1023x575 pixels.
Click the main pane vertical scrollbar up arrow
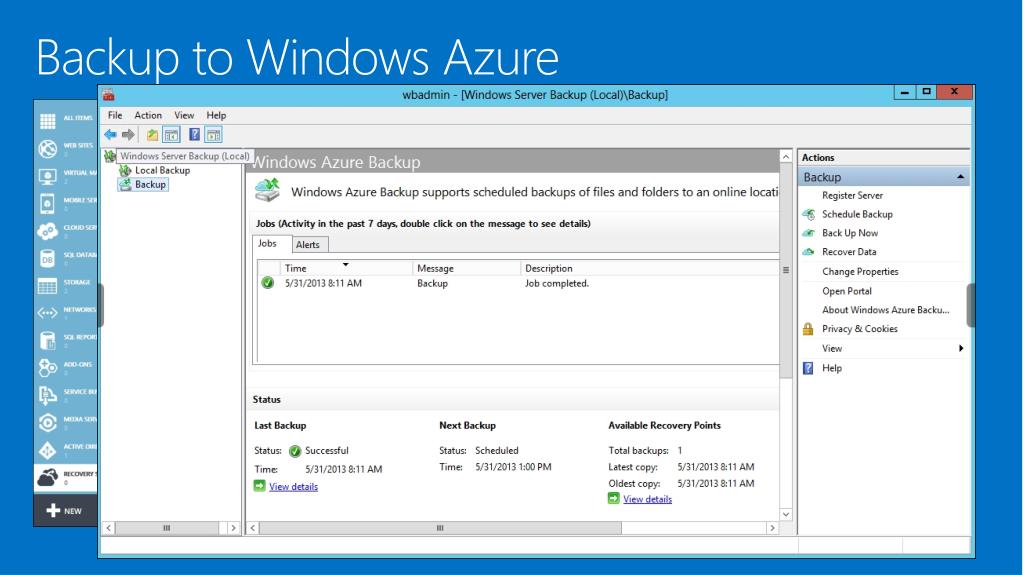786,157
